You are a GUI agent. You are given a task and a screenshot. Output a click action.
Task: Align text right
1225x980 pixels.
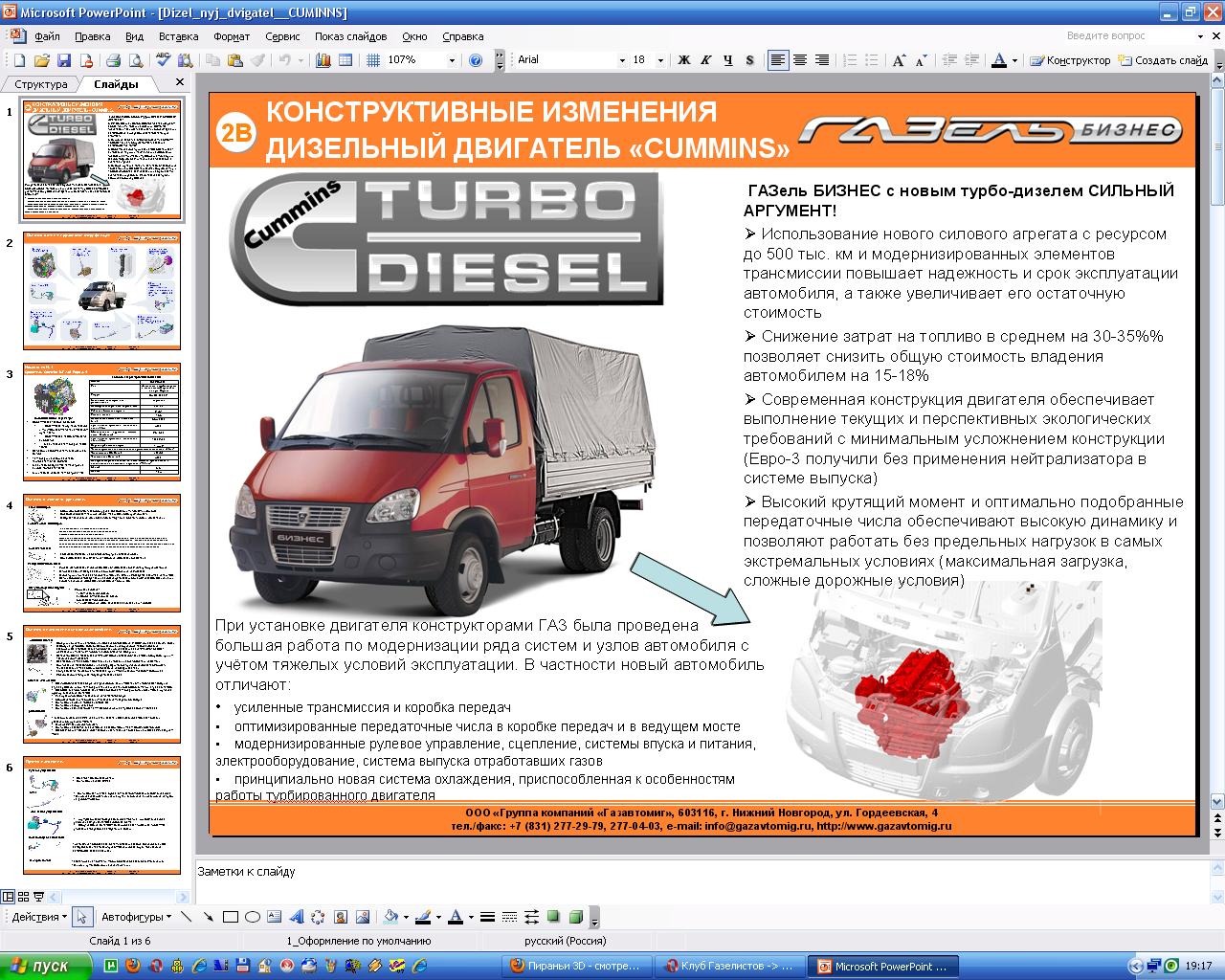[822, 60]
